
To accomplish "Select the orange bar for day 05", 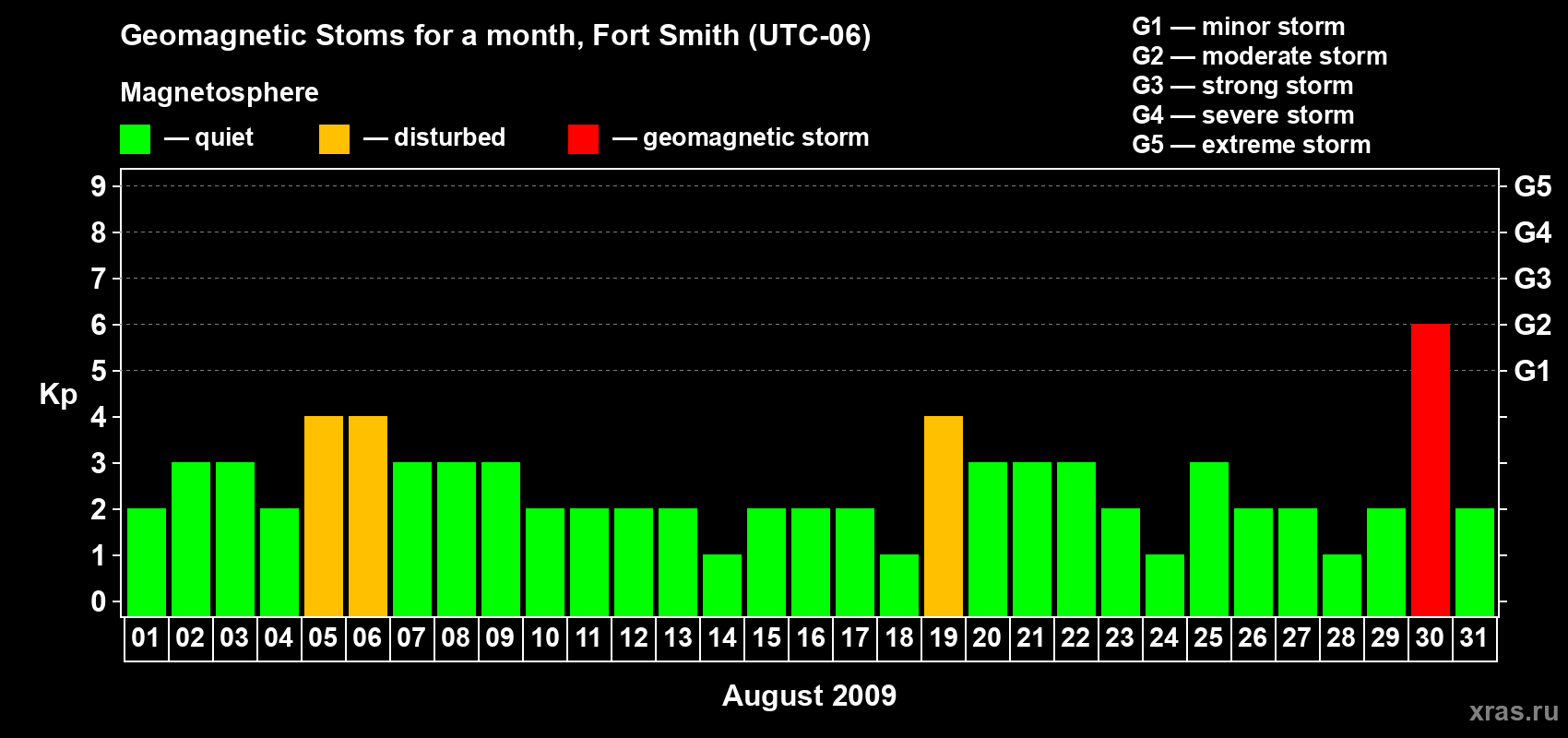I will coord(323,517).
